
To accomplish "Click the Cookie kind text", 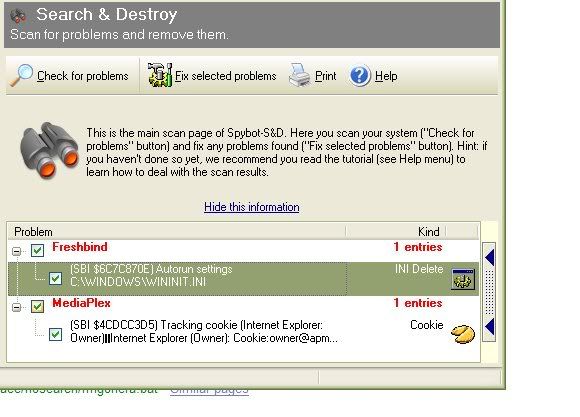I will [426, 325].
